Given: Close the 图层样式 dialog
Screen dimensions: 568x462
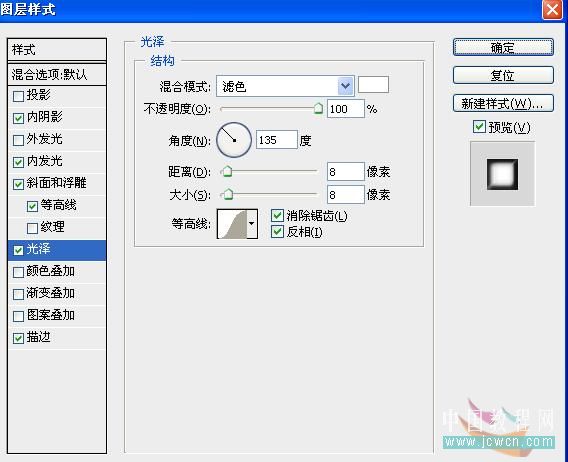Looking at the screenshot, I should 552,9.
